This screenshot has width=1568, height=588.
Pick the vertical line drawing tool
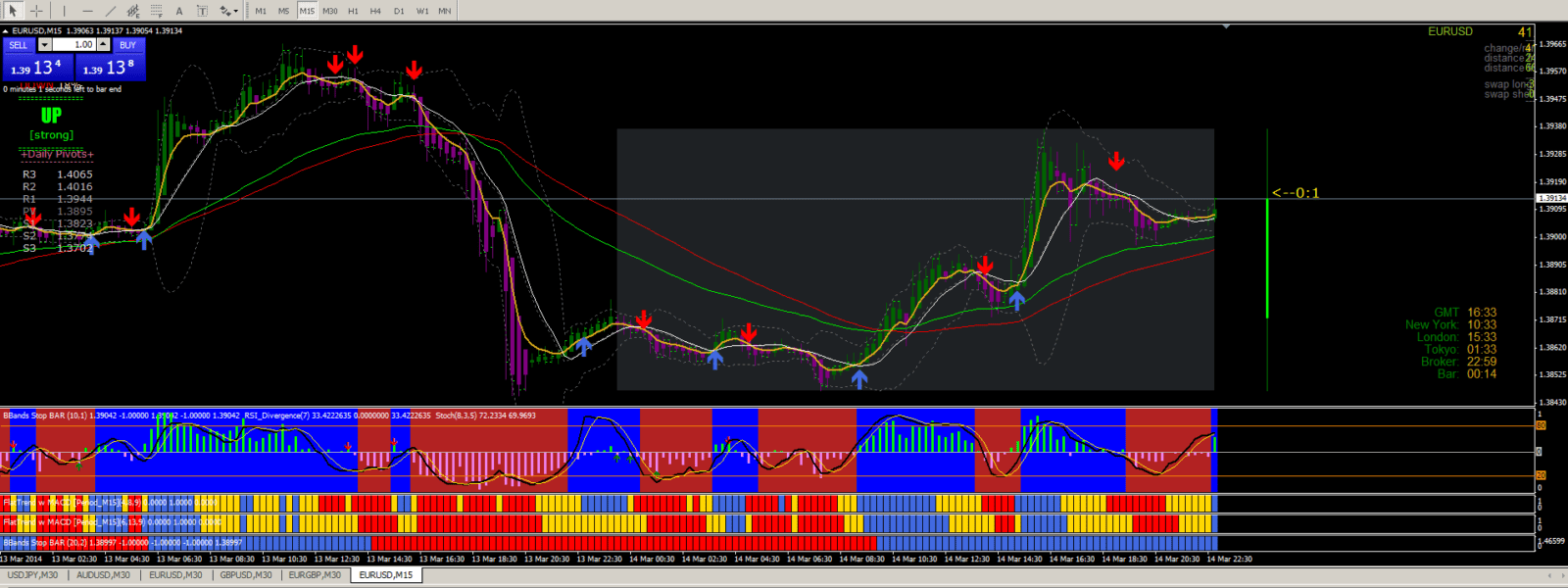pos(65,11)
